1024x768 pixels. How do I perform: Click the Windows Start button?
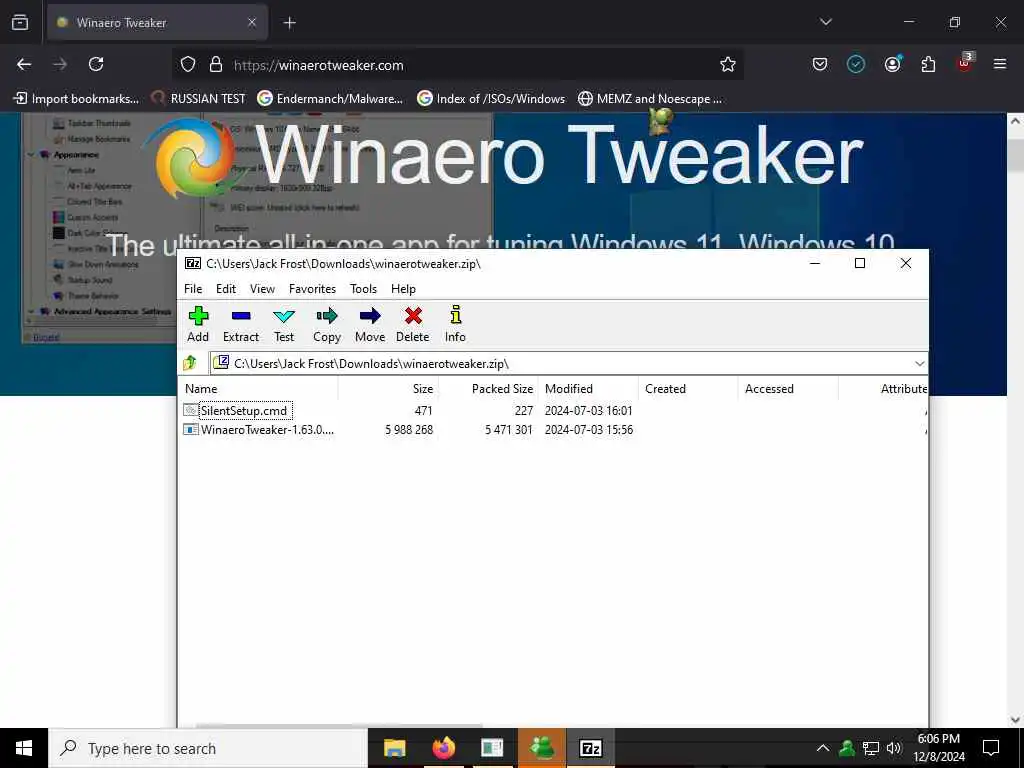pos(24,748)
